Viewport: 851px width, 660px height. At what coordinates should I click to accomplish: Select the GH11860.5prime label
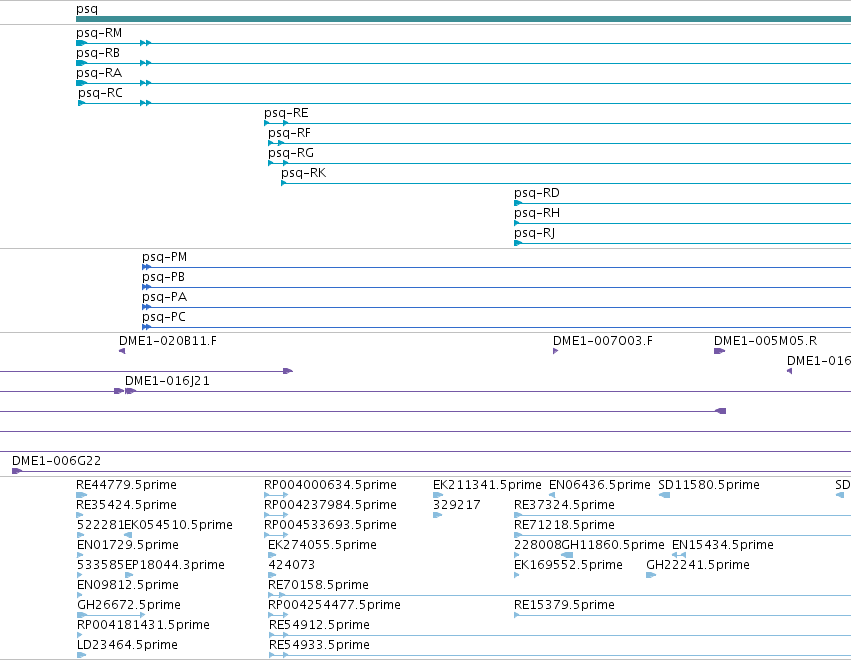613,545
